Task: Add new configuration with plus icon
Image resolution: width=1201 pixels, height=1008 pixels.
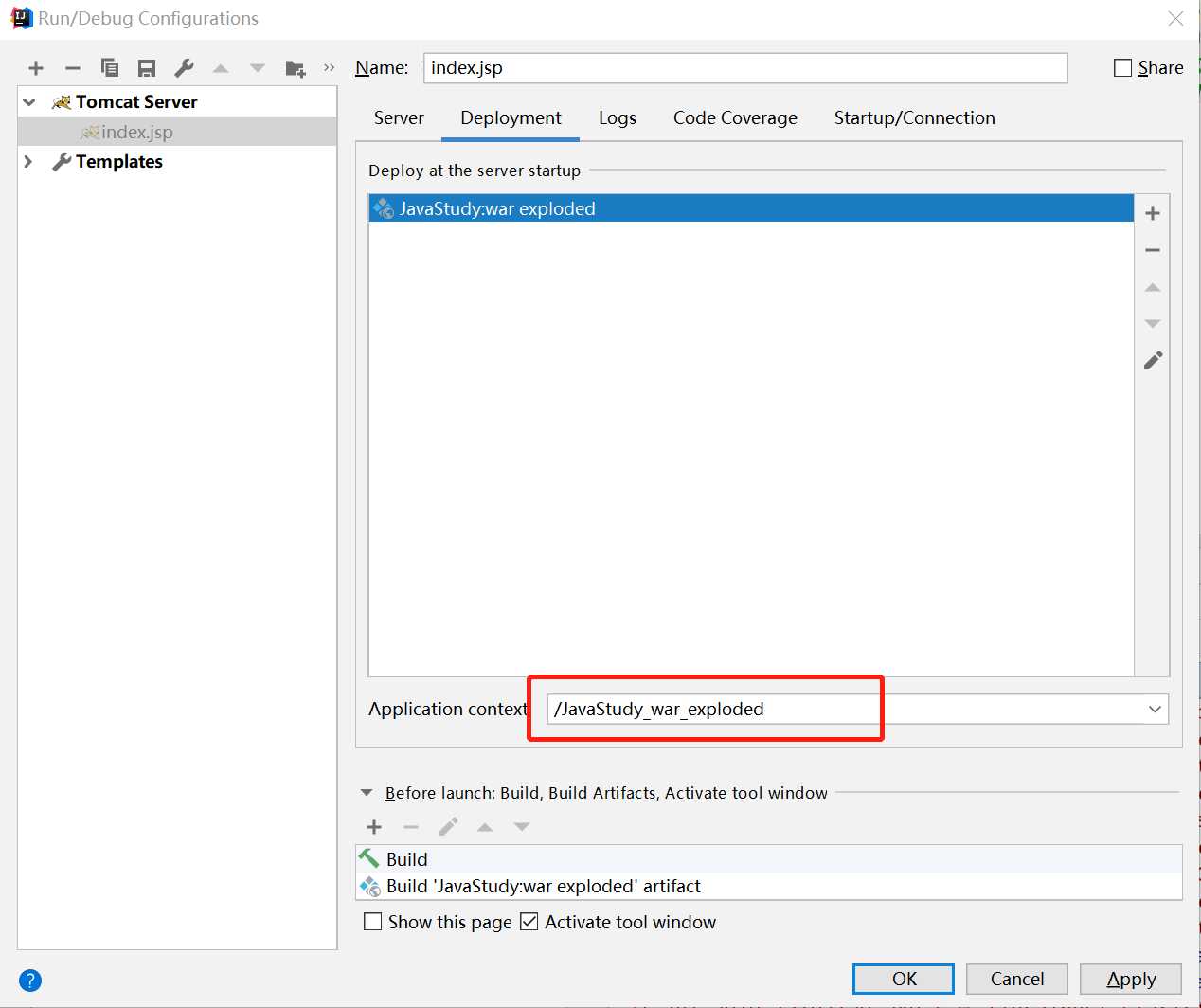Action: pos(36,68)
